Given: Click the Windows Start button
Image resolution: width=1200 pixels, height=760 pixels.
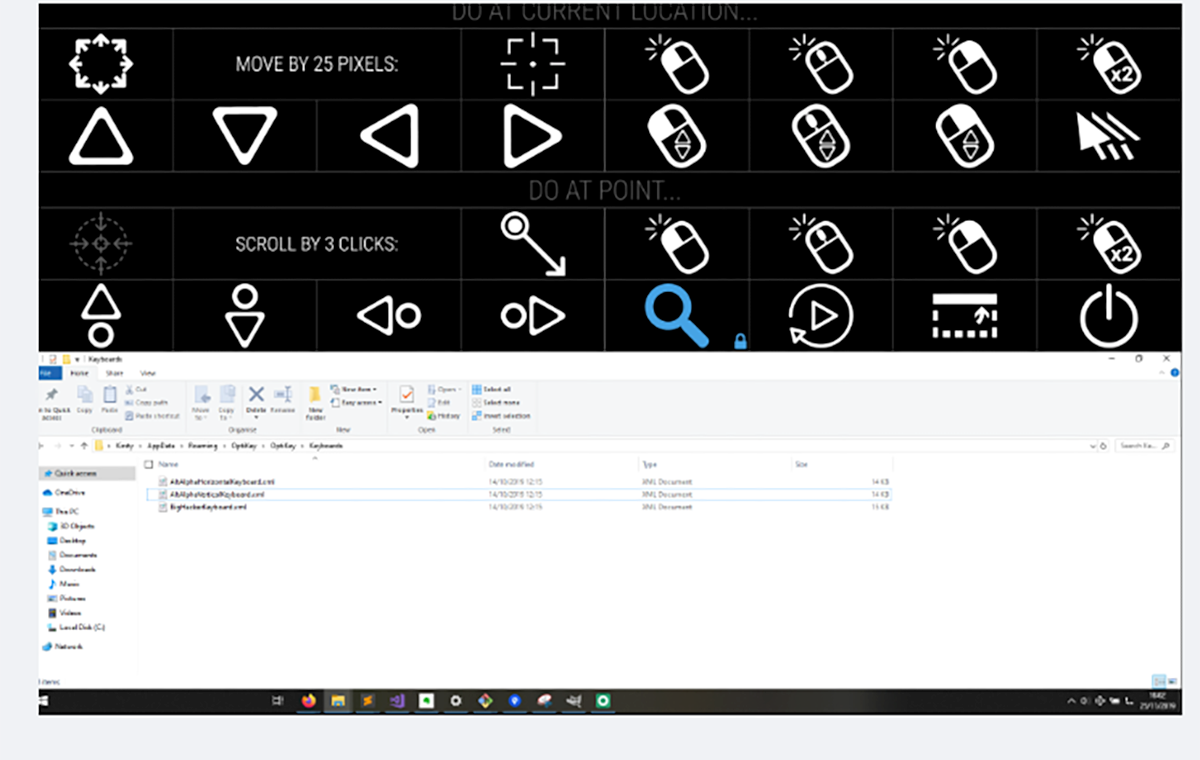Looking at the screenshot, I should pos(45,701).
